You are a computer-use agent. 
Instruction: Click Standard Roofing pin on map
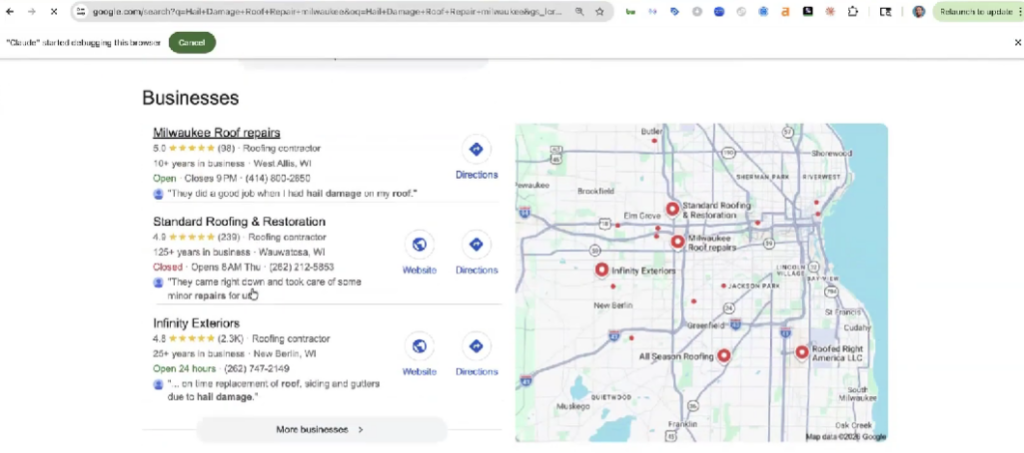coord(673,210)
